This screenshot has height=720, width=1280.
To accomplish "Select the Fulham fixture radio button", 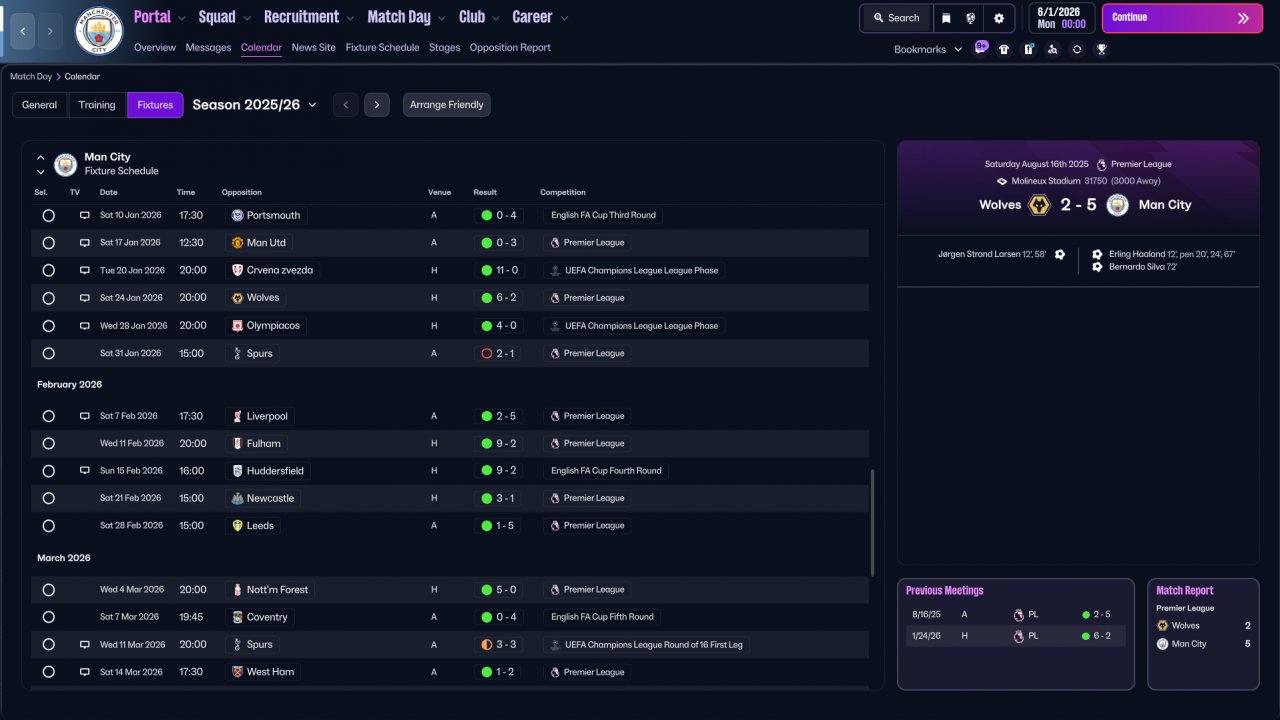I will pos(48,443).
